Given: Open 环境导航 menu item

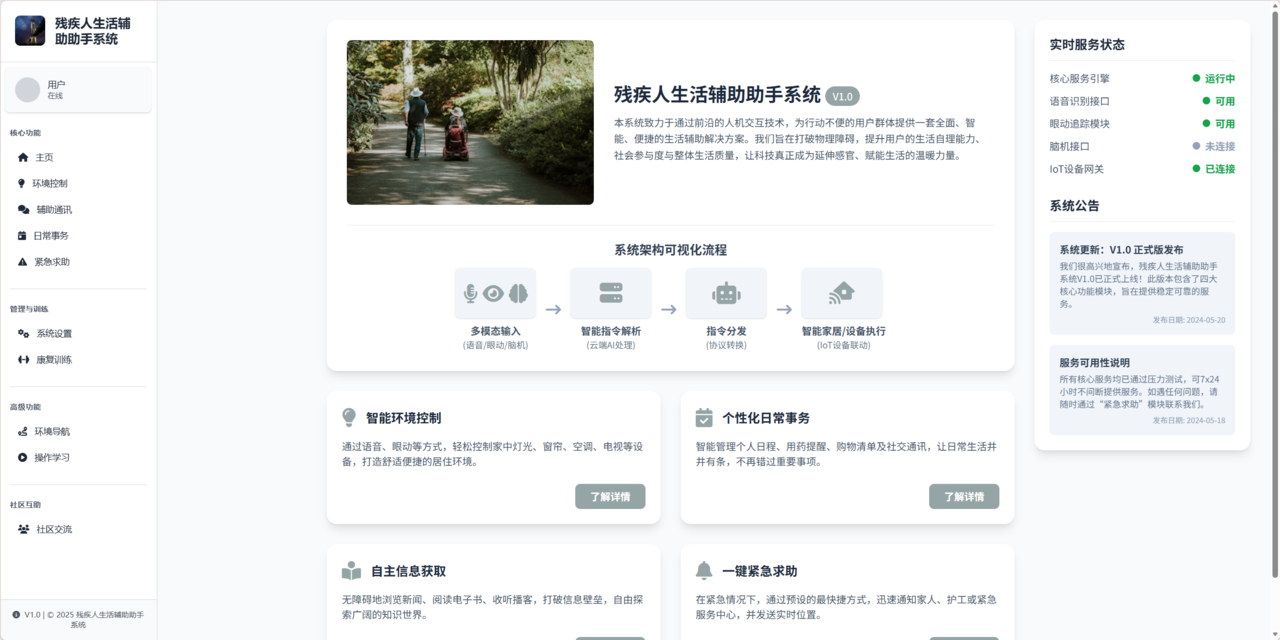Looking at the screenshot, I should (x=78, y=432).
